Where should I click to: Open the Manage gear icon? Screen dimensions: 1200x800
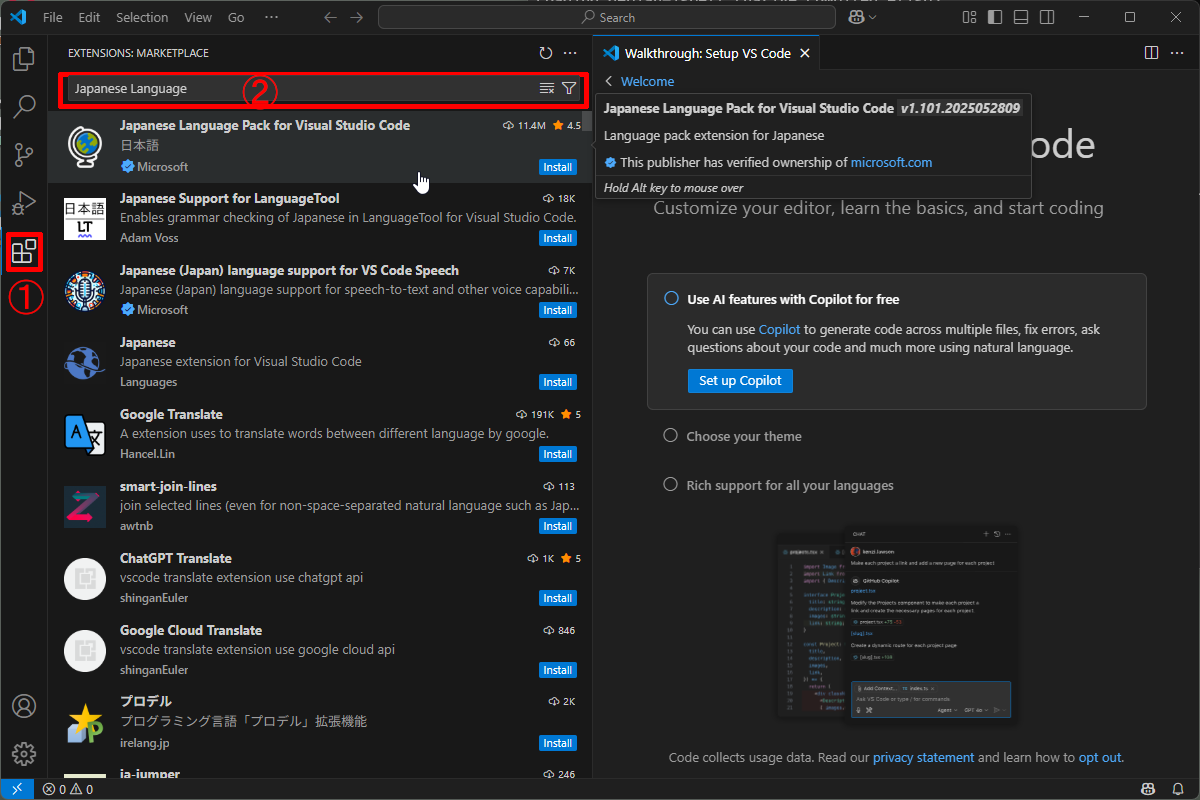tap(23, 753)
